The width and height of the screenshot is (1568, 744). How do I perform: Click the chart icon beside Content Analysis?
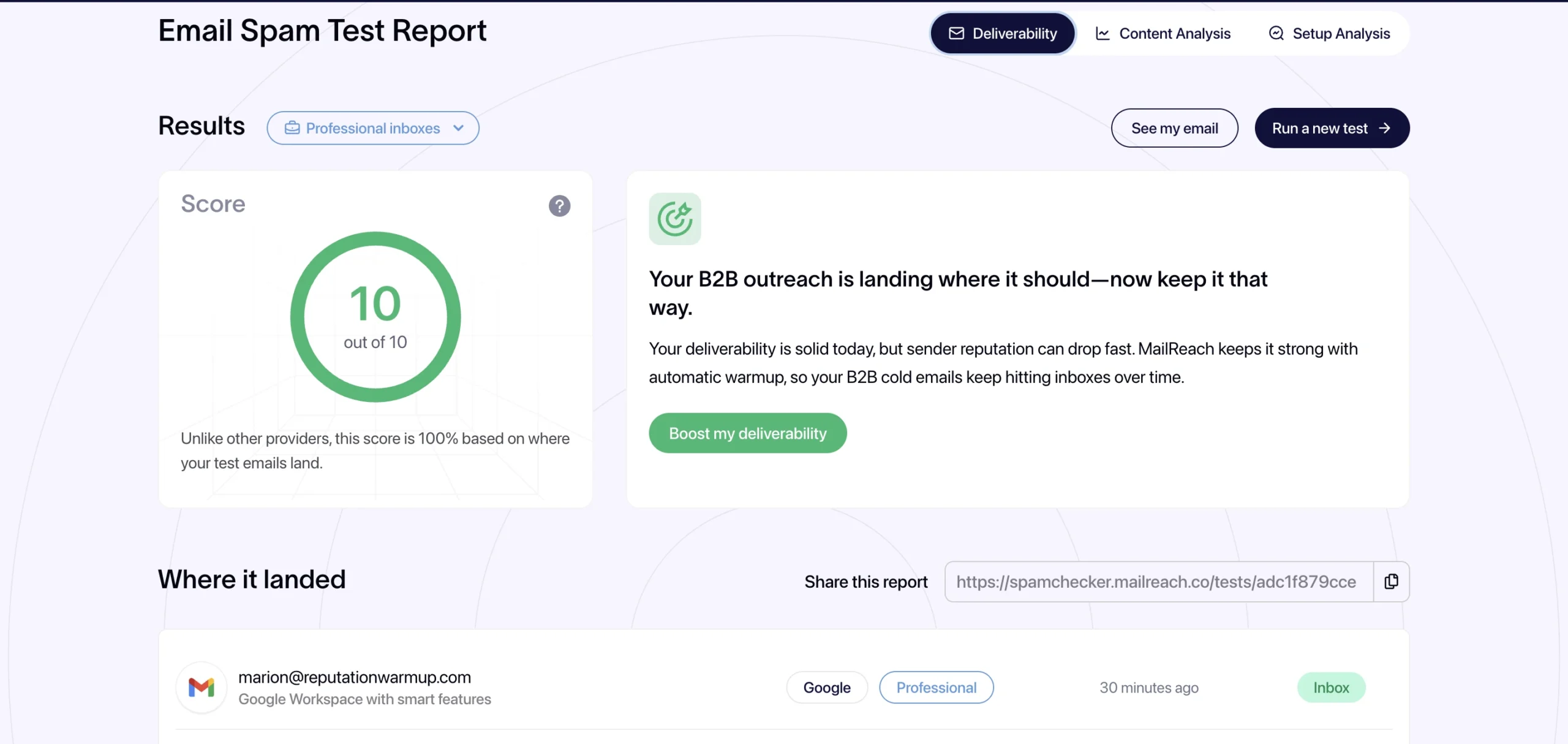[1102, 34]
